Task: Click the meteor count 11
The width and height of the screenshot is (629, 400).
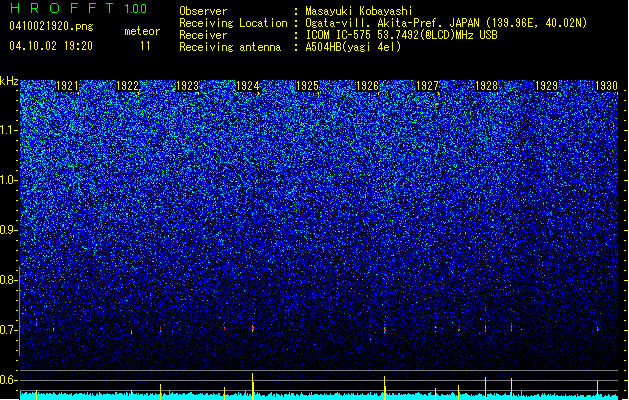Action: coord(145,46)
